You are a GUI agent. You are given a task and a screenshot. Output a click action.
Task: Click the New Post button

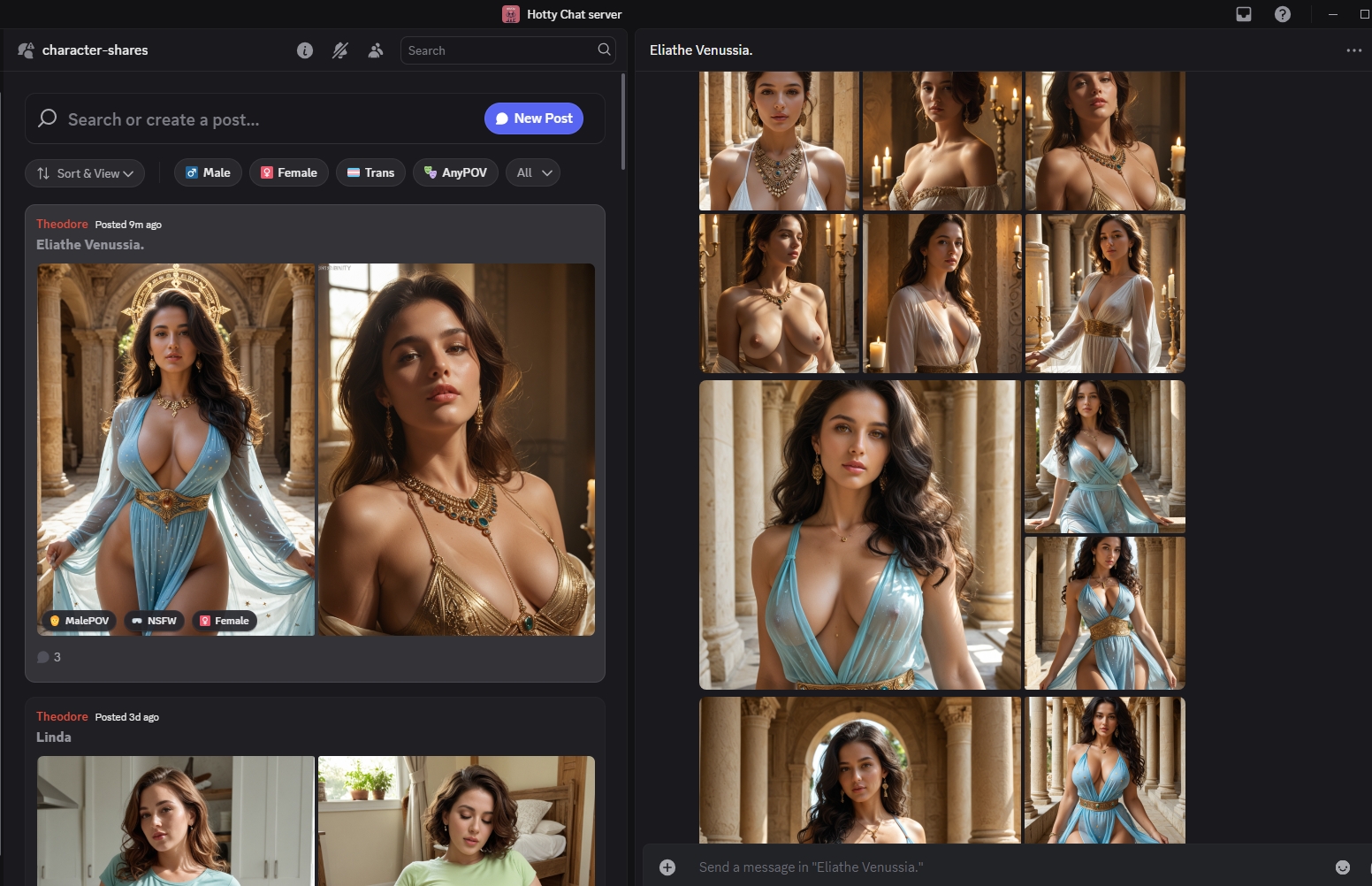[534, 118]
